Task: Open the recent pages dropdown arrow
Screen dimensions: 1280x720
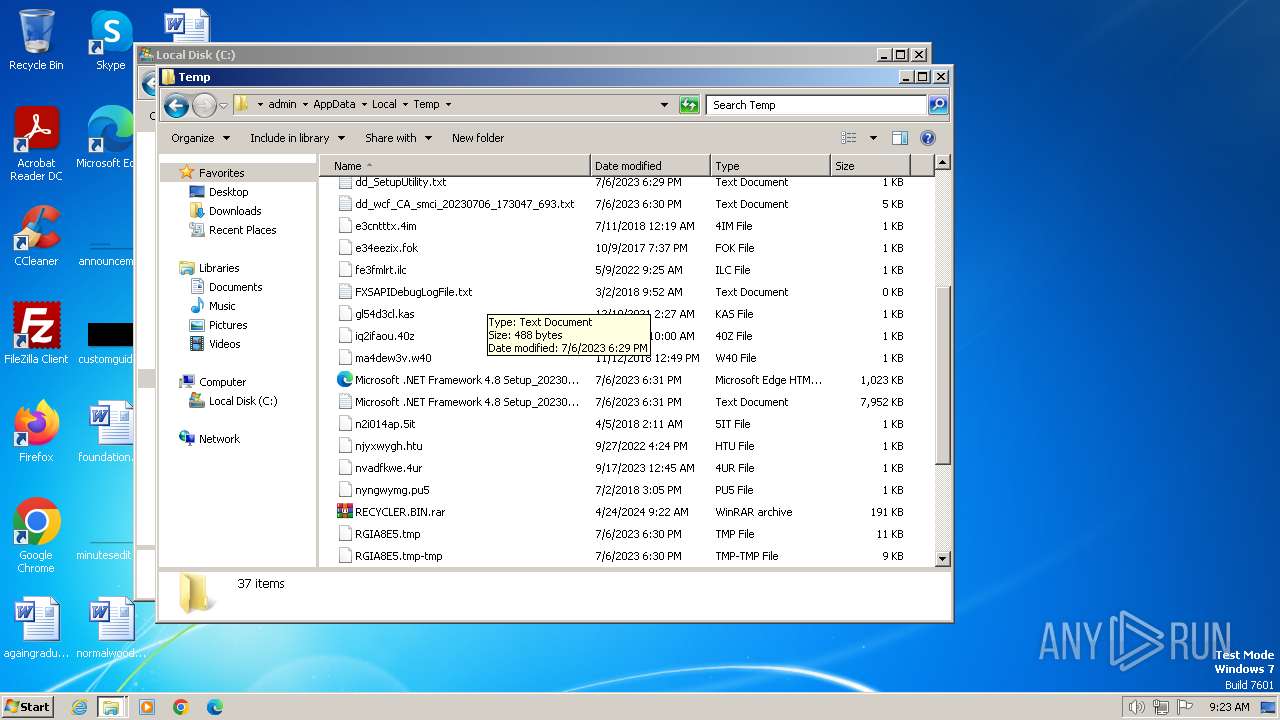Action: tap(224, 105)
